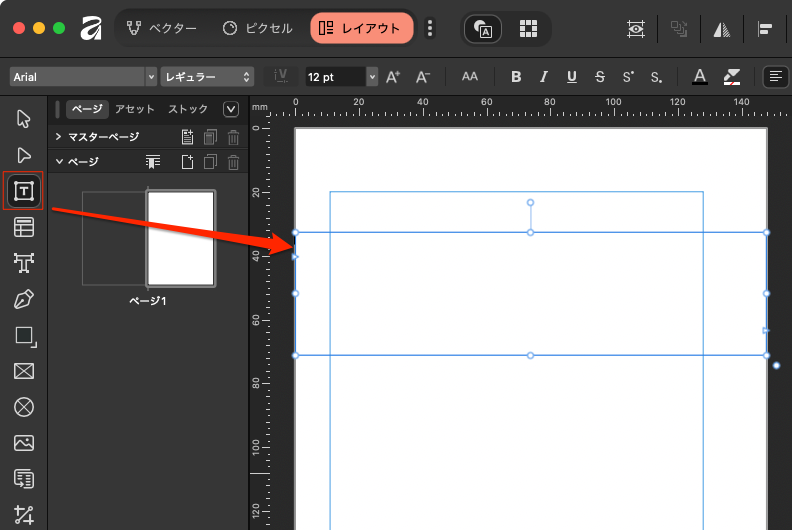
Task: Click the ベクター studio button
Action: coord(162,29)
